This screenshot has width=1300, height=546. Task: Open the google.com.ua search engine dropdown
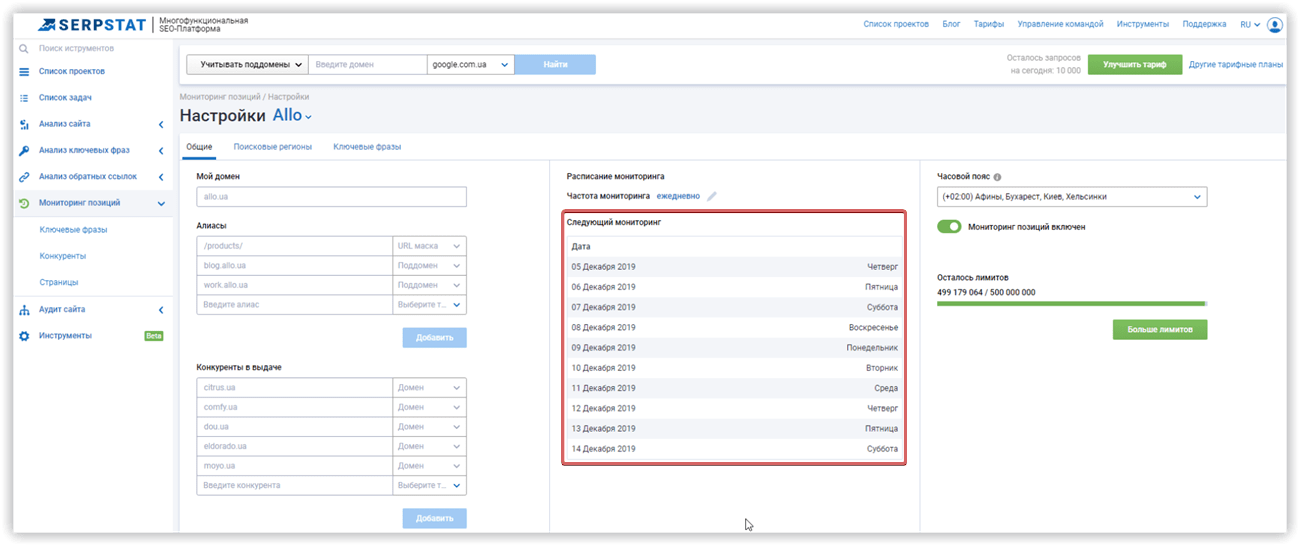(470, 64)
